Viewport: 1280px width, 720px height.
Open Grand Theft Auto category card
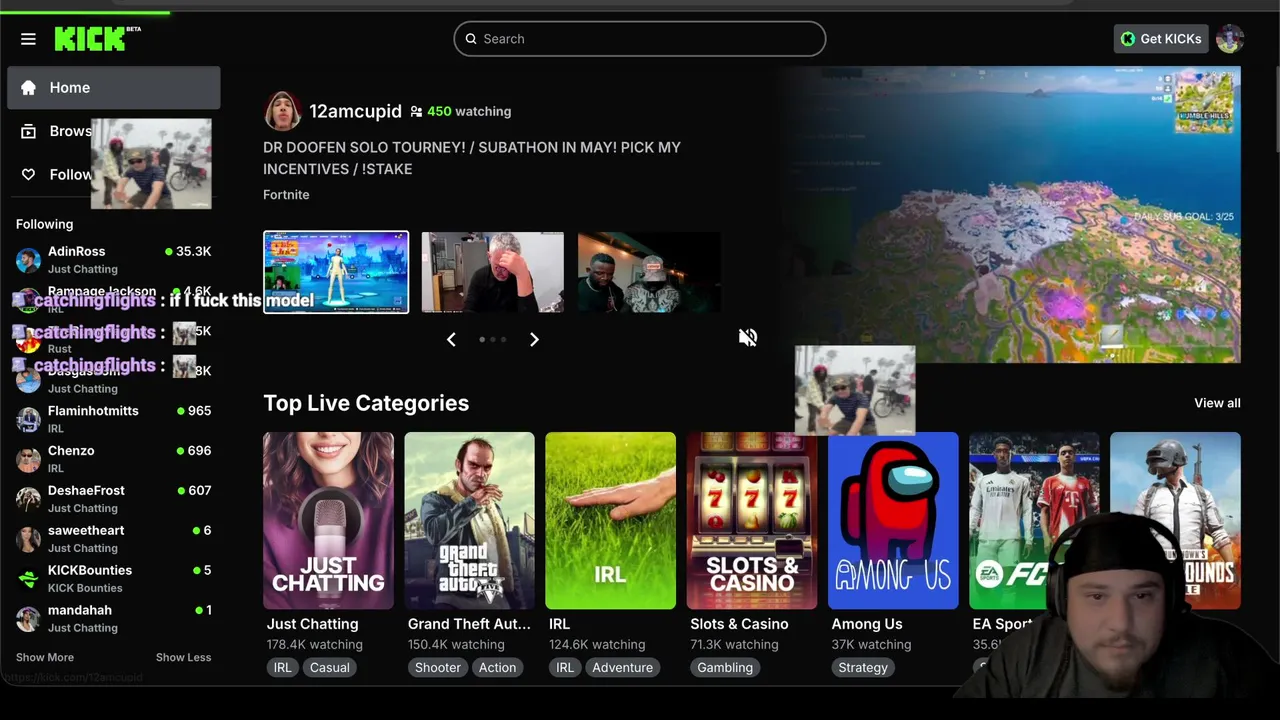point(469,520)
